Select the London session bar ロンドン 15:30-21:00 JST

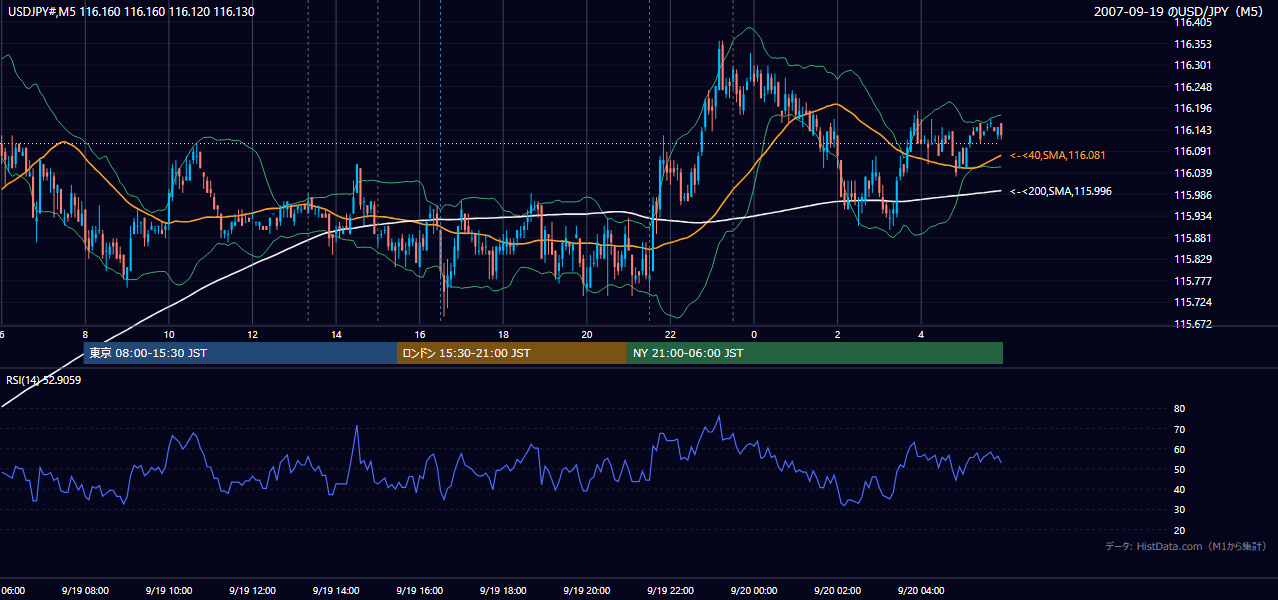[x=512, y=353]
